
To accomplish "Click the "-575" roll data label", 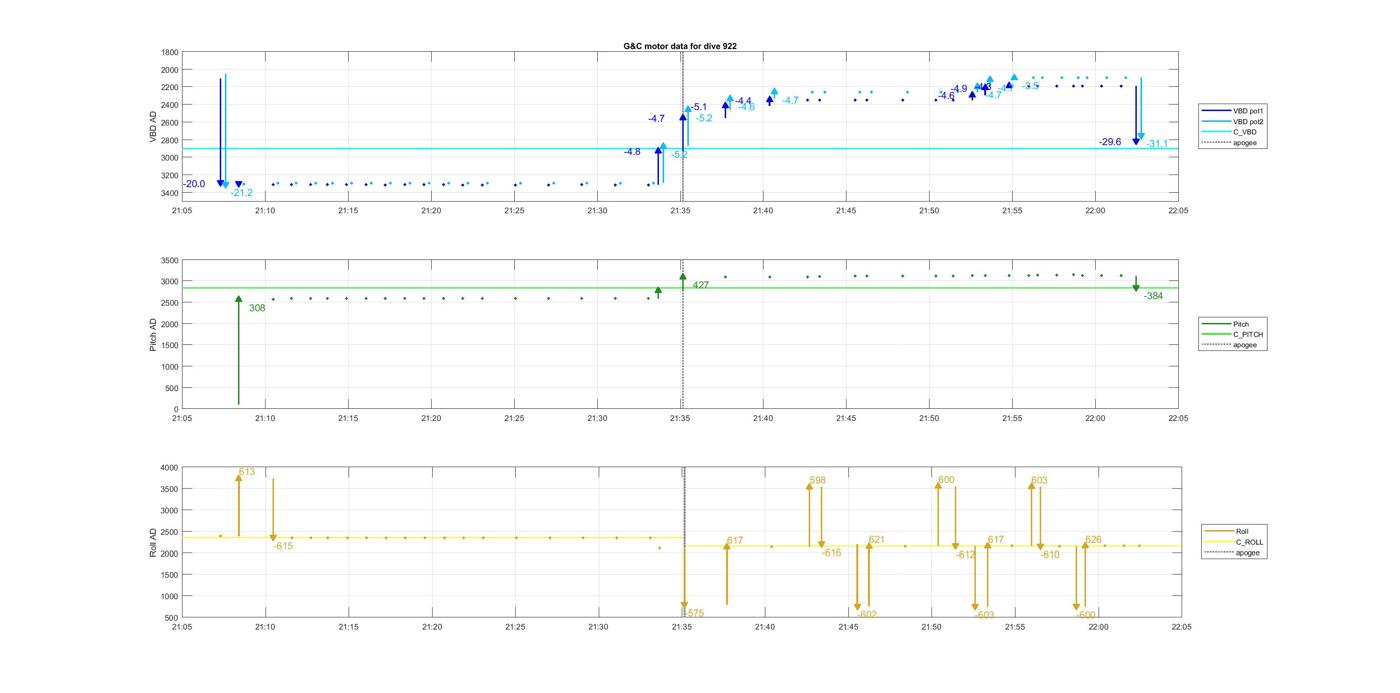I will 694,613.
